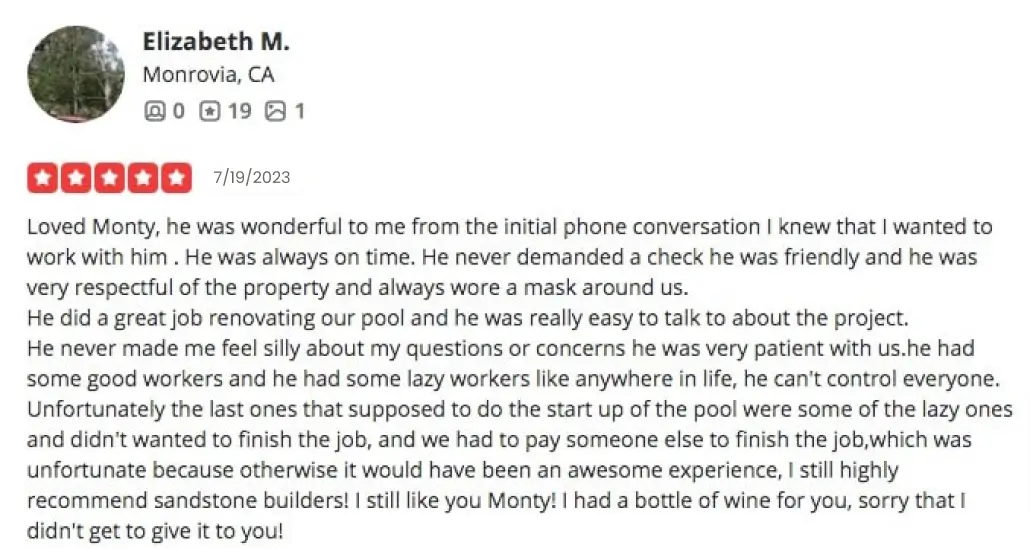Click the photo count number 1
The height and width of the screenshot is (549, 1030).
(x=300, y=111)
